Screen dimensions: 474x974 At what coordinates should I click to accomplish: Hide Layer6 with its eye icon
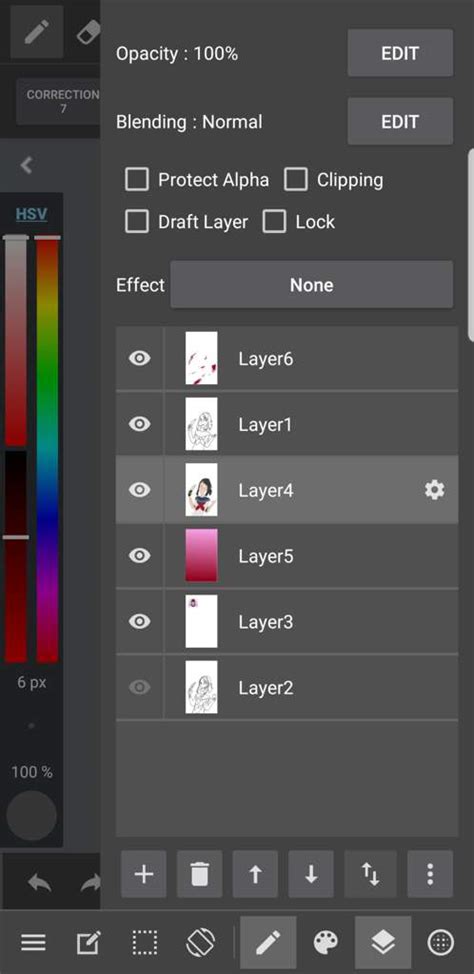139,358
